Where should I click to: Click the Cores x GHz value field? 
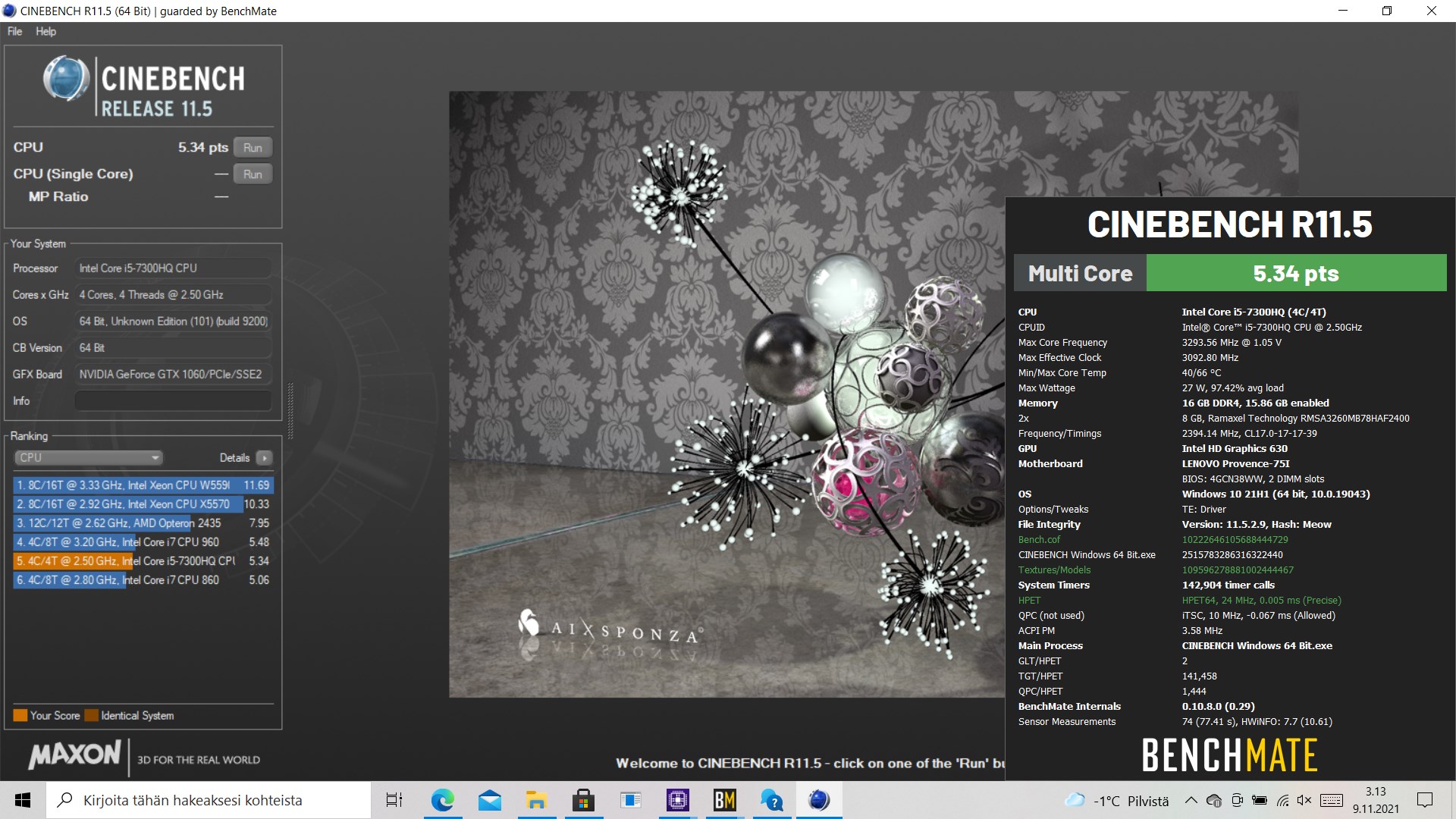click(x=173, y=295)
